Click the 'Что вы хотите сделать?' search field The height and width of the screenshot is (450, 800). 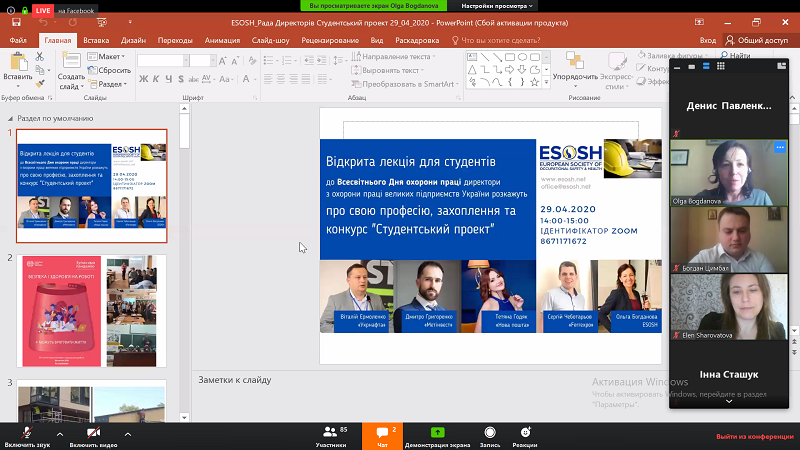(x=496, y=40)
